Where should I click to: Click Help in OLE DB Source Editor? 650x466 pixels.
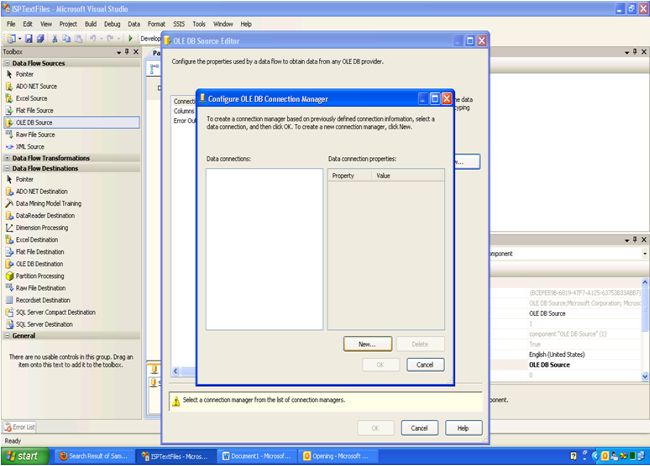[x=463, y=428]
